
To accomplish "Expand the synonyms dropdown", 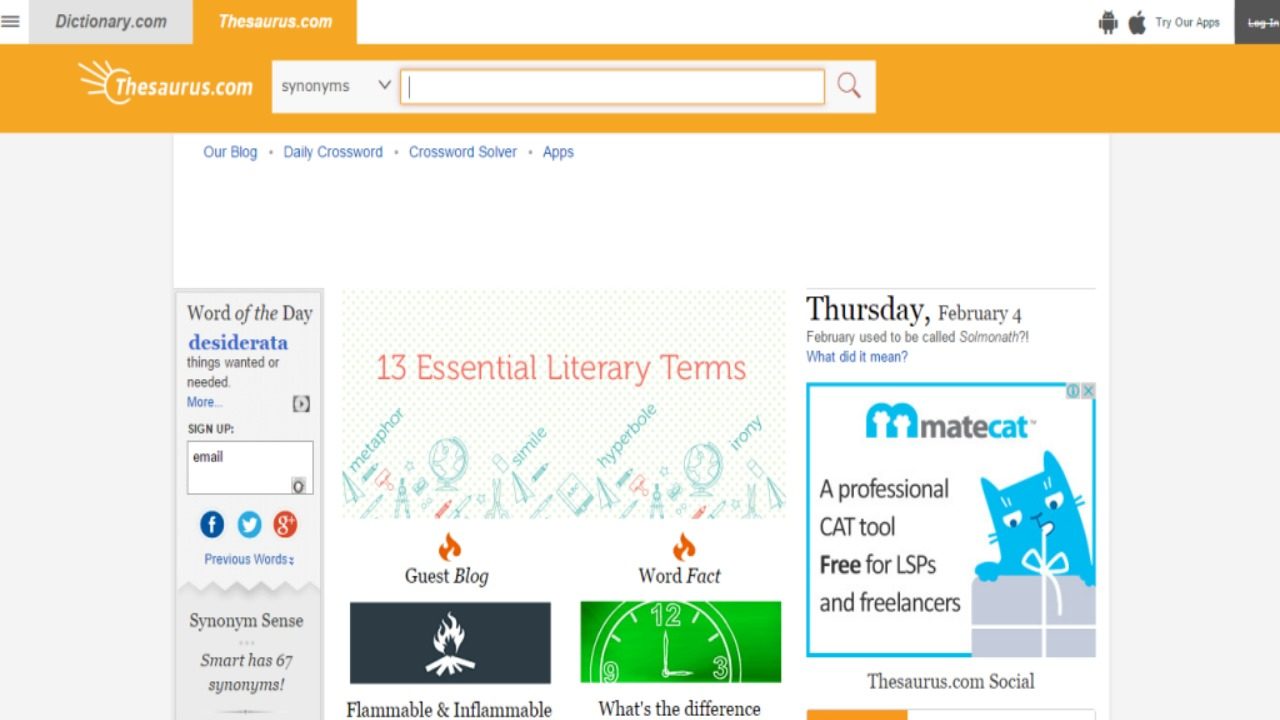I will tap(336, 86).
